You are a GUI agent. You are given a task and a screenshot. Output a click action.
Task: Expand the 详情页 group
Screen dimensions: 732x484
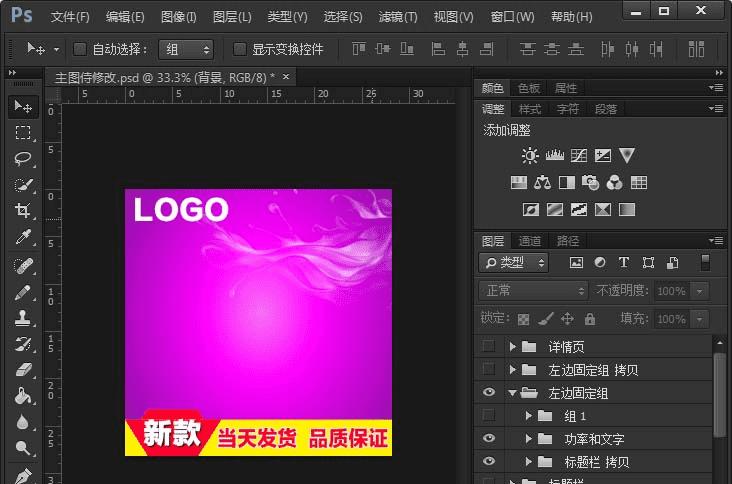(x=513, y=346)
